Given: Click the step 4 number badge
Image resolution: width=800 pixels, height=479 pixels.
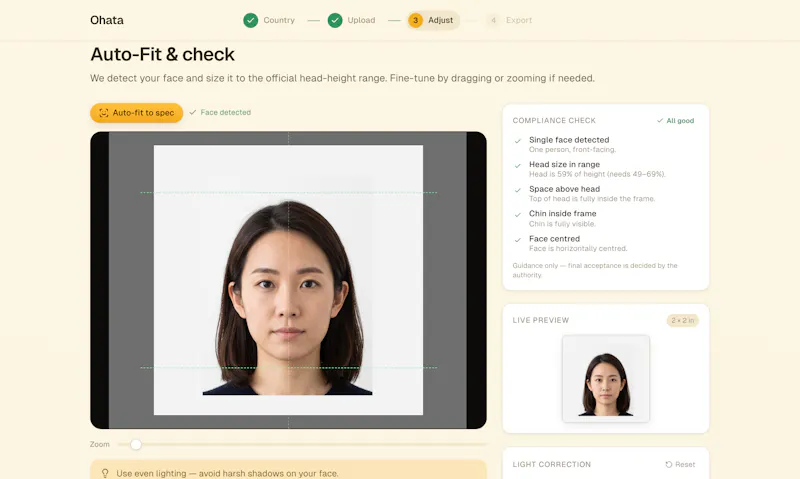Looking at the screenshot, I should (x=493, y=20).
